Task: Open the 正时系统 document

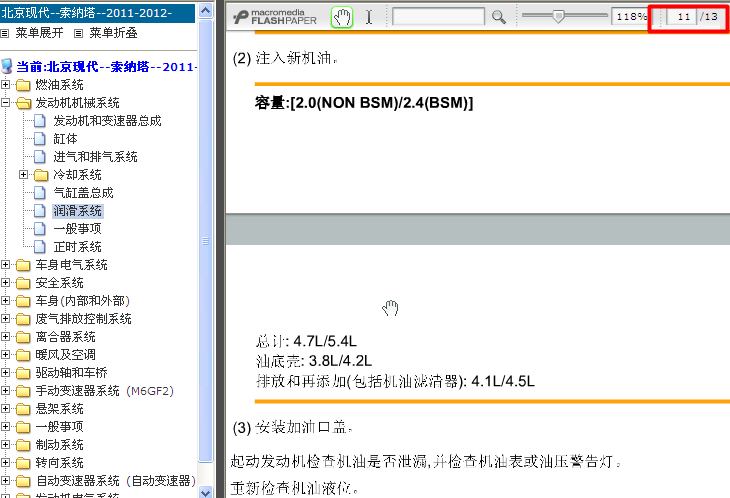Action: 77,247
